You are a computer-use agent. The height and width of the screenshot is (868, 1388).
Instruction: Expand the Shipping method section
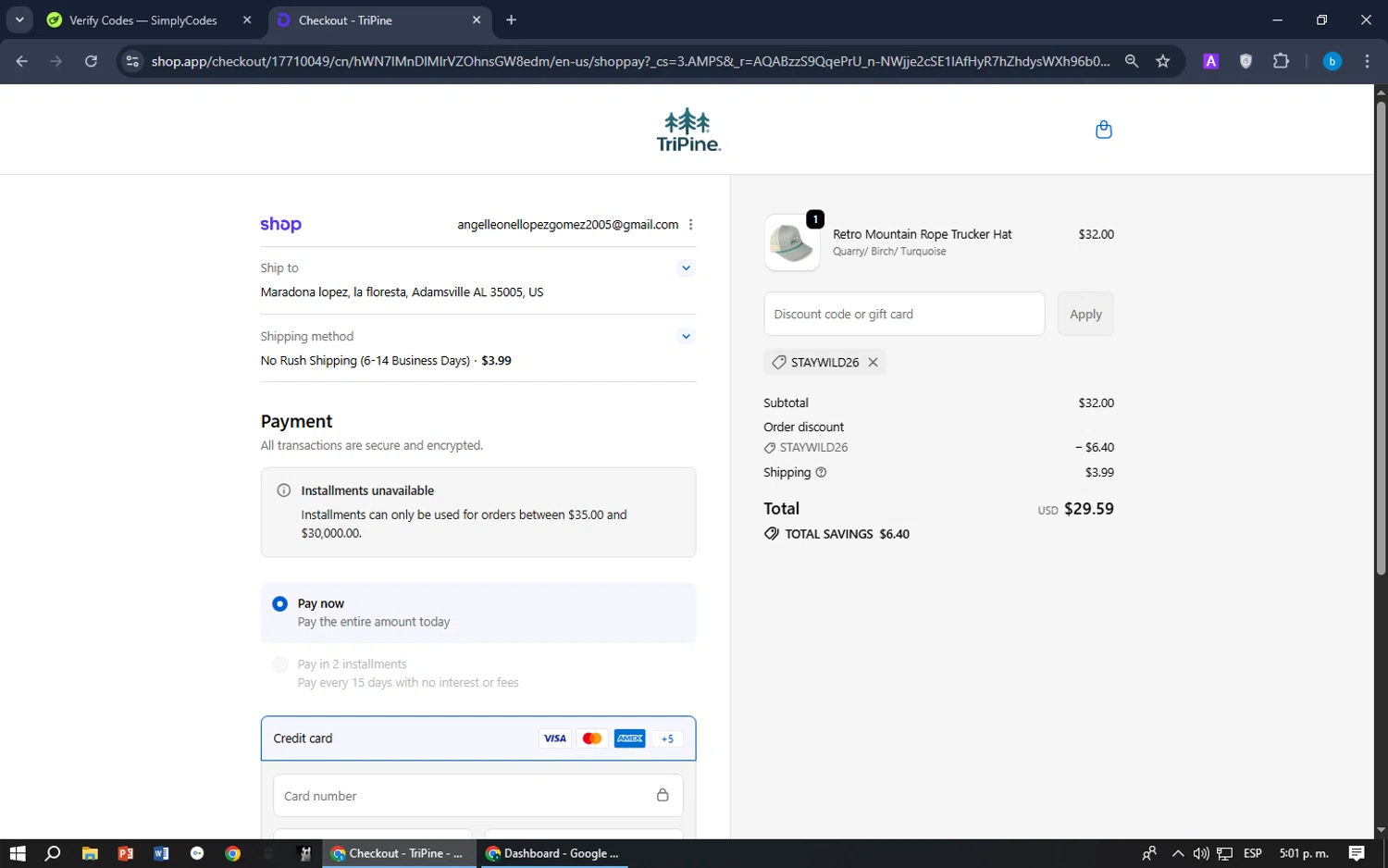pyautogui.click(x=686, y=337)
